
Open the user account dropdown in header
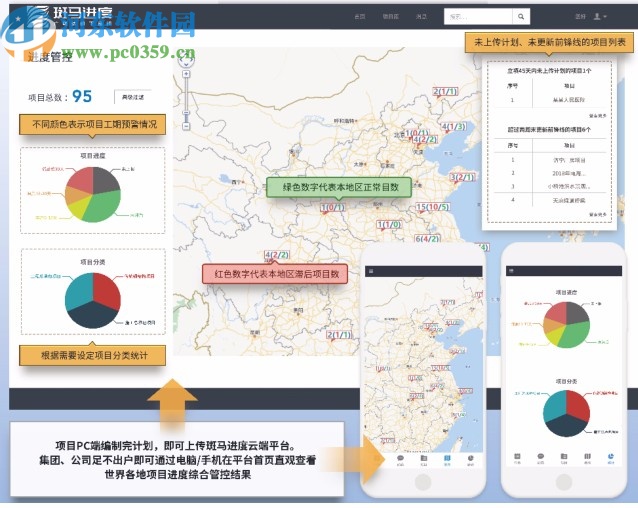point(600,17)
